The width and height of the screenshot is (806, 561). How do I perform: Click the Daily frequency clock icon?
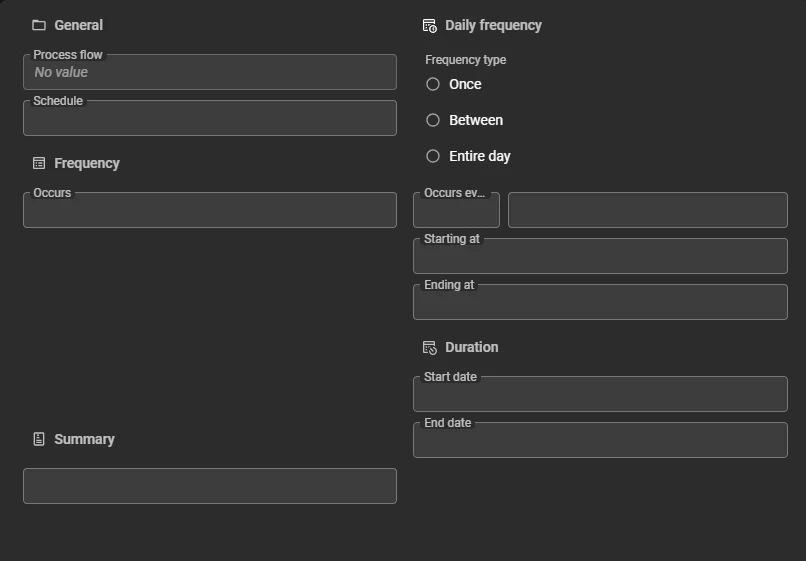coord(430,25)
